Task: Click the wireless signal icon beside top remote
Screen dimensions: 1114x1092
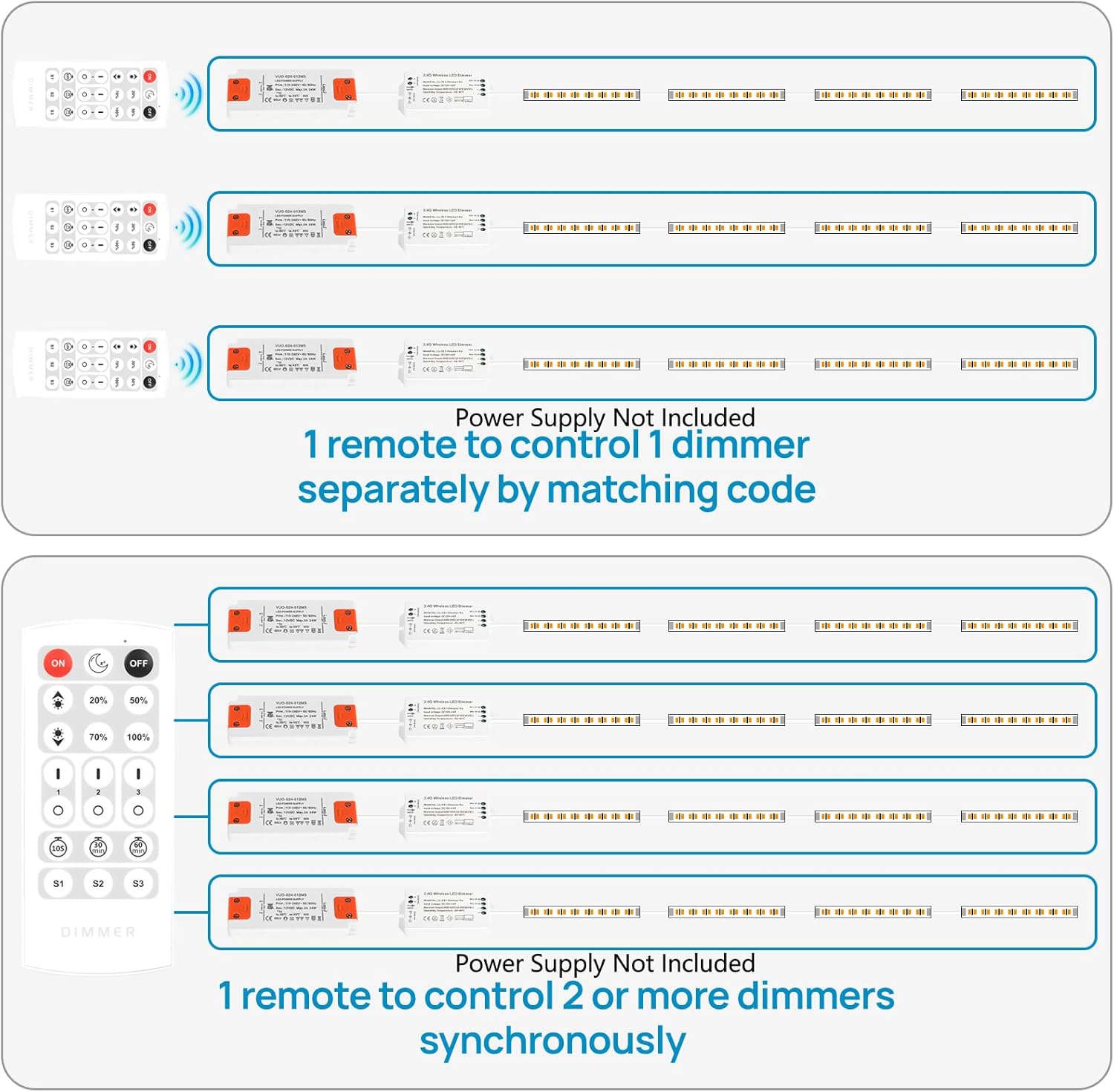Action: 189,94
